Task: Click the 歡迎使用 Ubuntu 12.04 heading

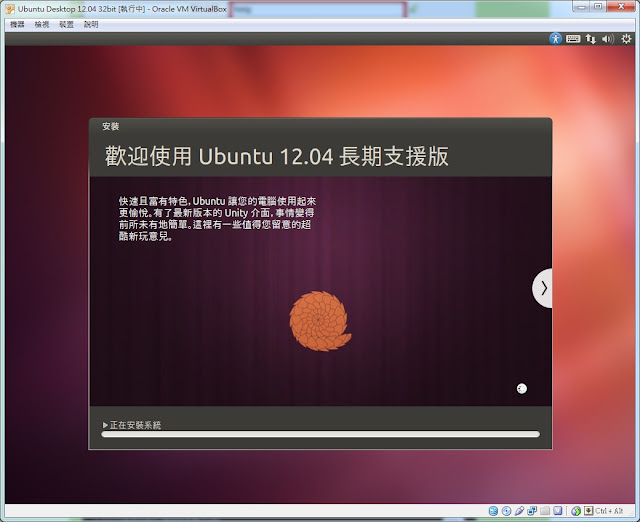Action: click(277, 156)
